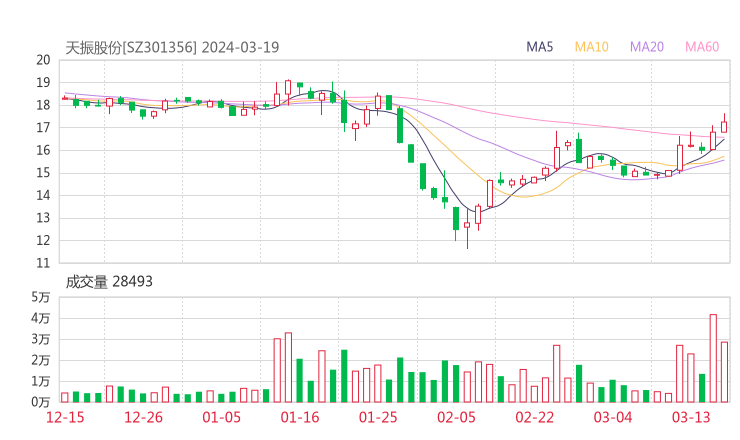Viewport: 740px width, 440px height.
Task: Select the 01-25 date on x-axis
Action: (x=378, y=417)
